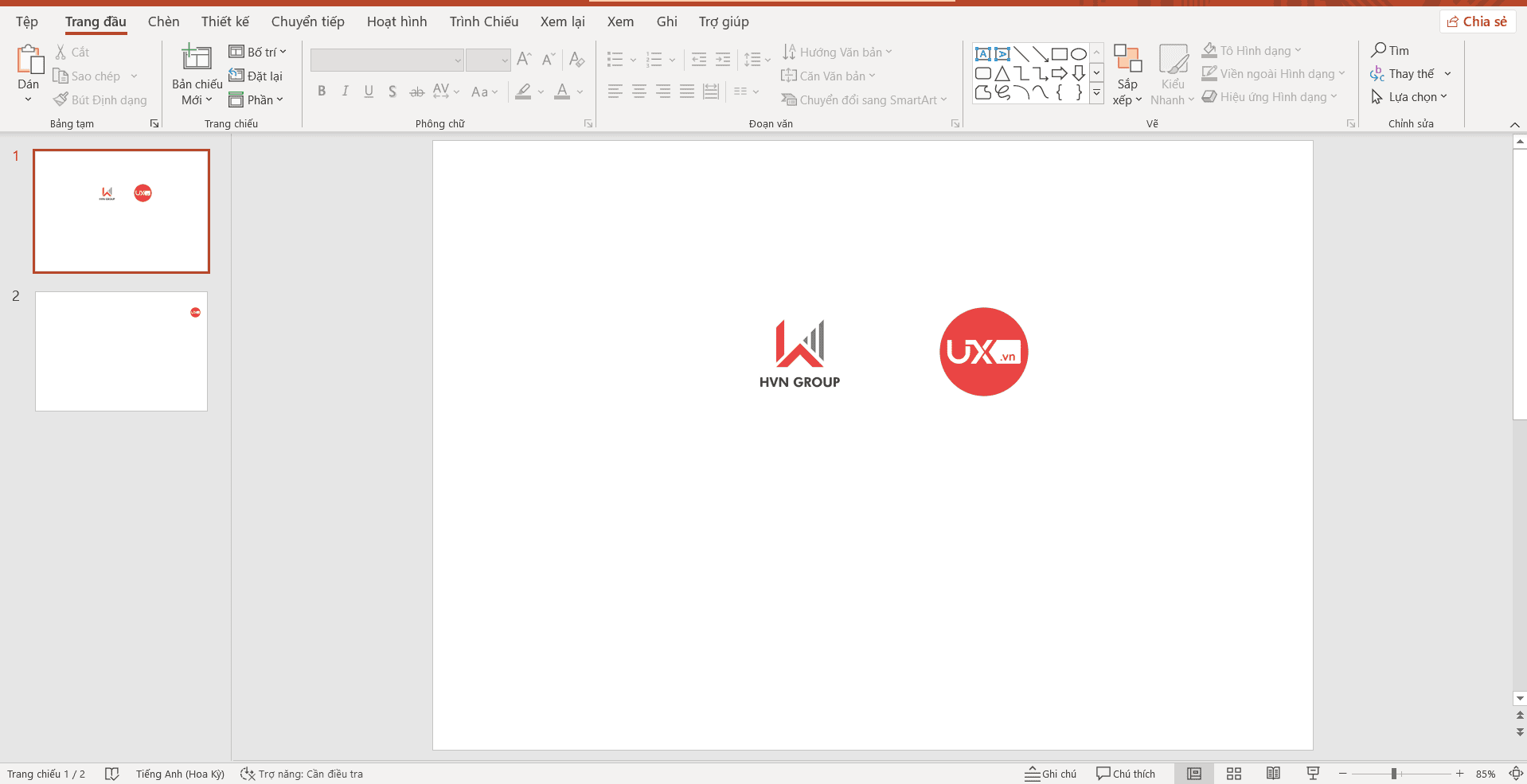Apply strikethrough text formatting
The height and width of the screenshot is (784, 1527).
[416, 92]
